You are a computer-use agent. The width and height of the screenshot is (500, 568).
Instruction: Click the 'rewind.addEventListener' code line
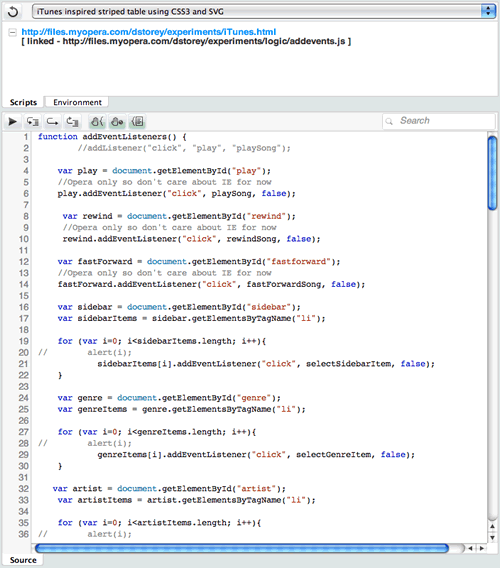coord(191,239)
